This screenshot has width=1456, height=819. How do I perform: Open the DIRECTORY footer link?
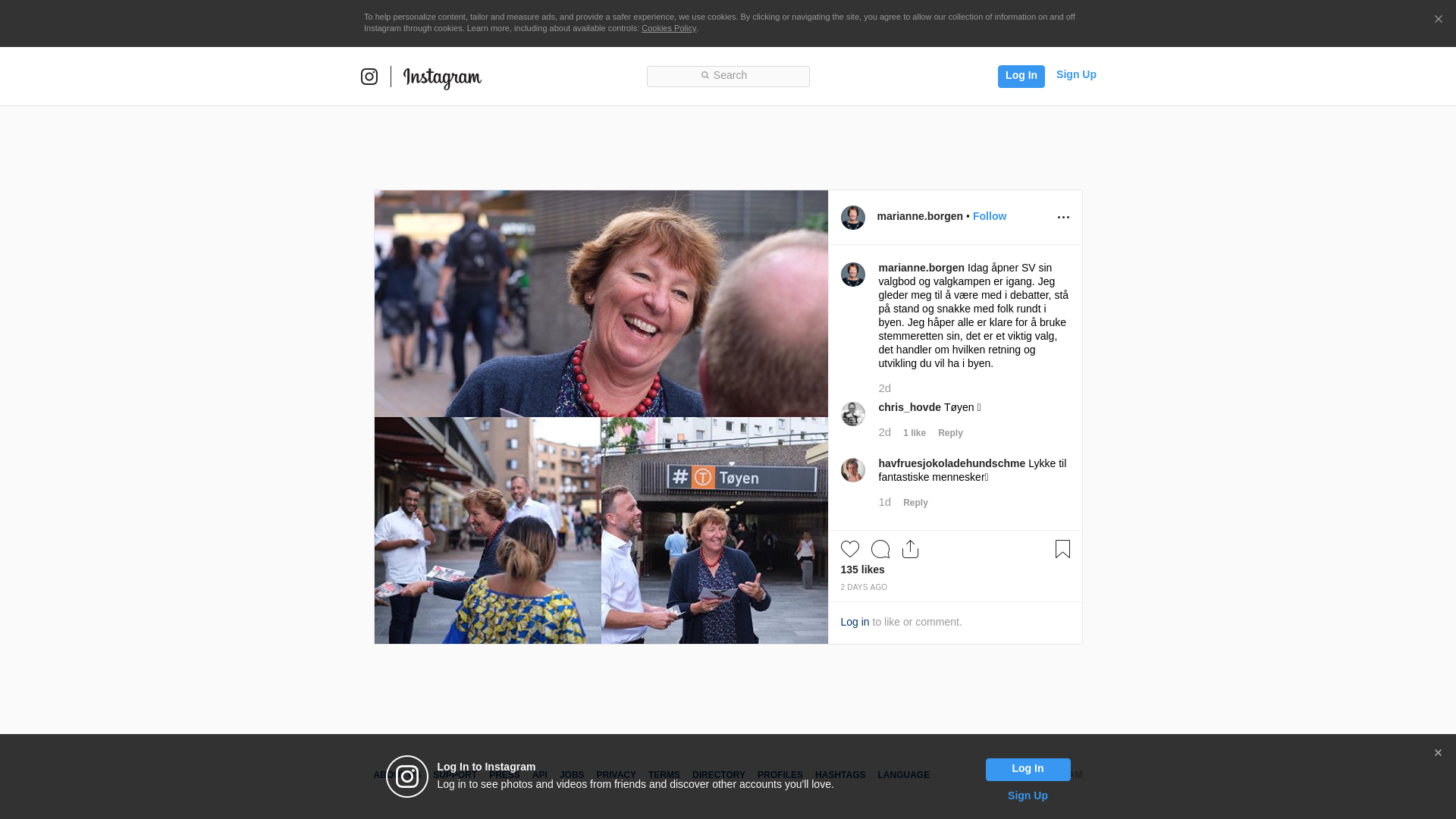[x=719, y=775]
